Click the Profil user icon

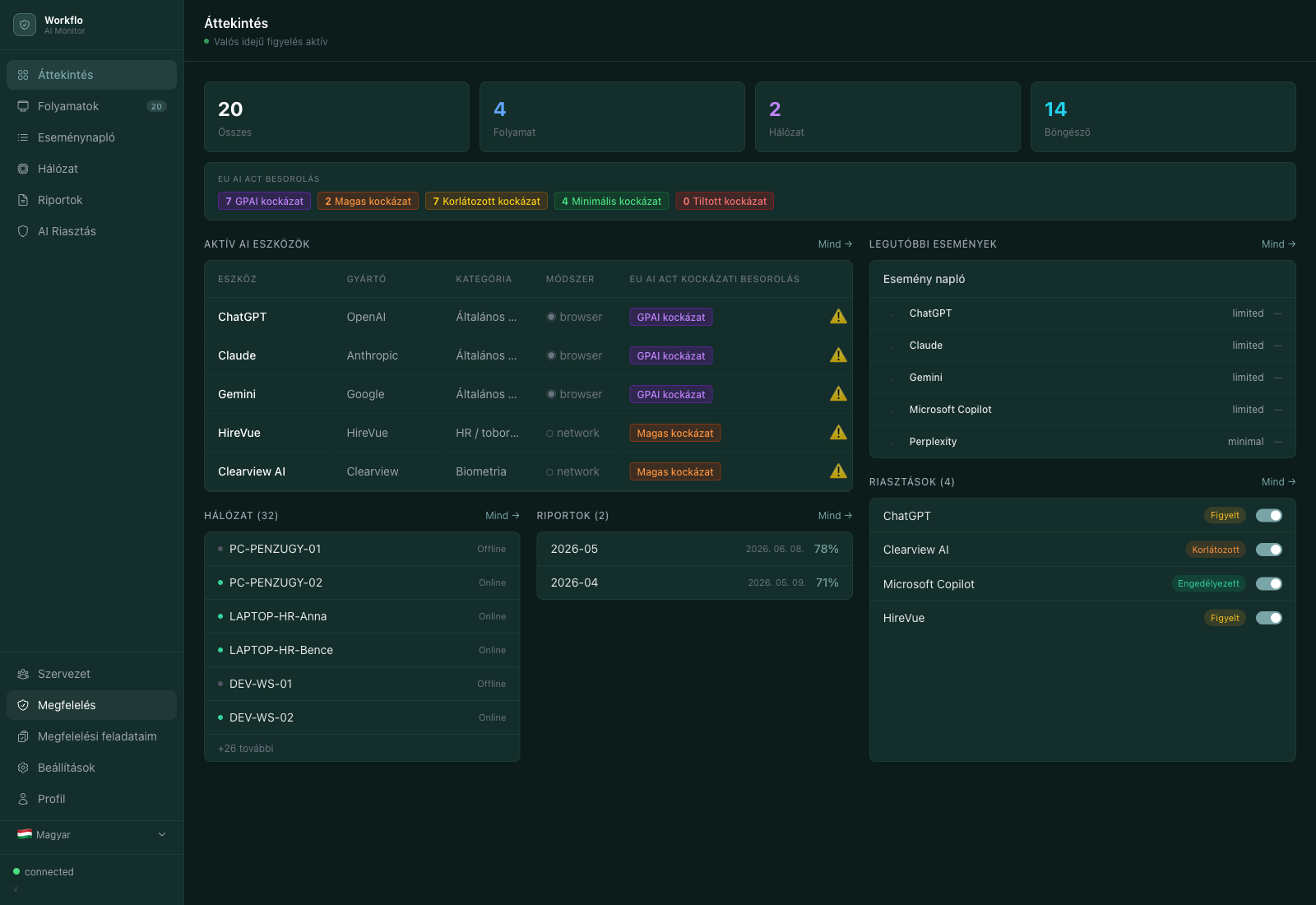23,799
